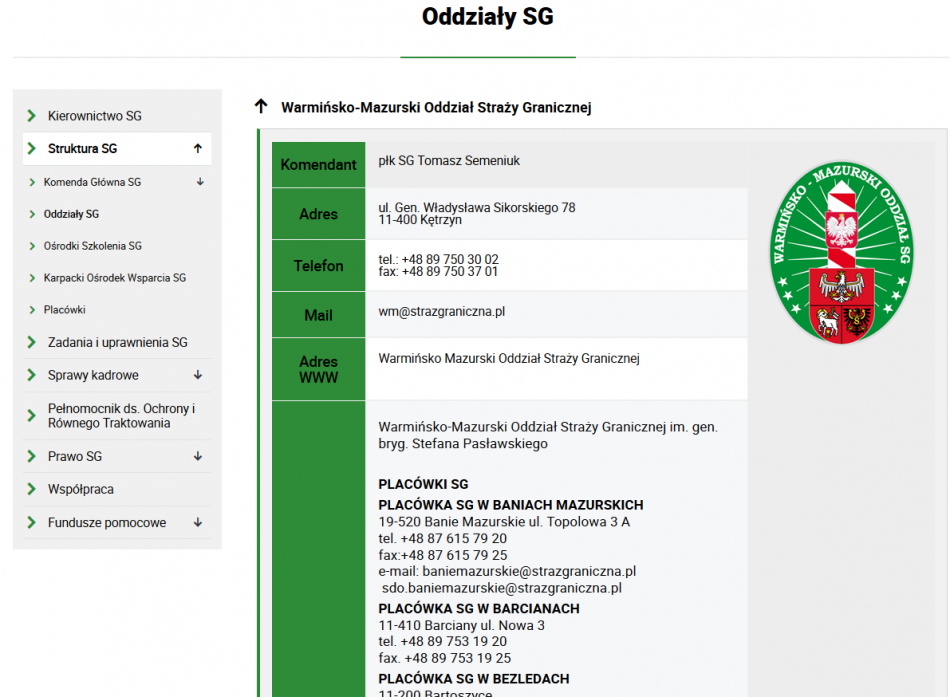Expand the Komenda Główna SG submenu arrow
The width and height of the screenshot is (950, 697).
[x=200, y=182]
